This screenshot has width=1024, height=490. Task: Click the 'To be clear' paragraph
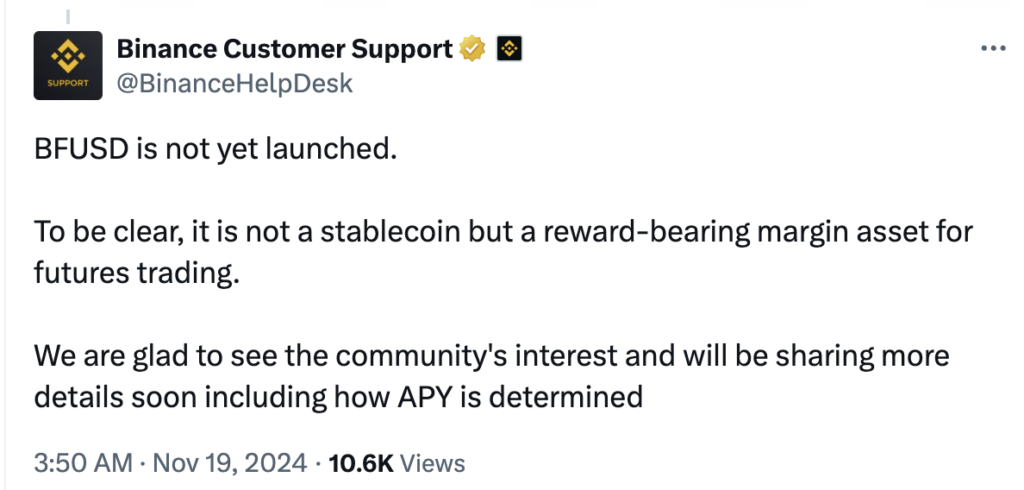[x=503, y=252]
